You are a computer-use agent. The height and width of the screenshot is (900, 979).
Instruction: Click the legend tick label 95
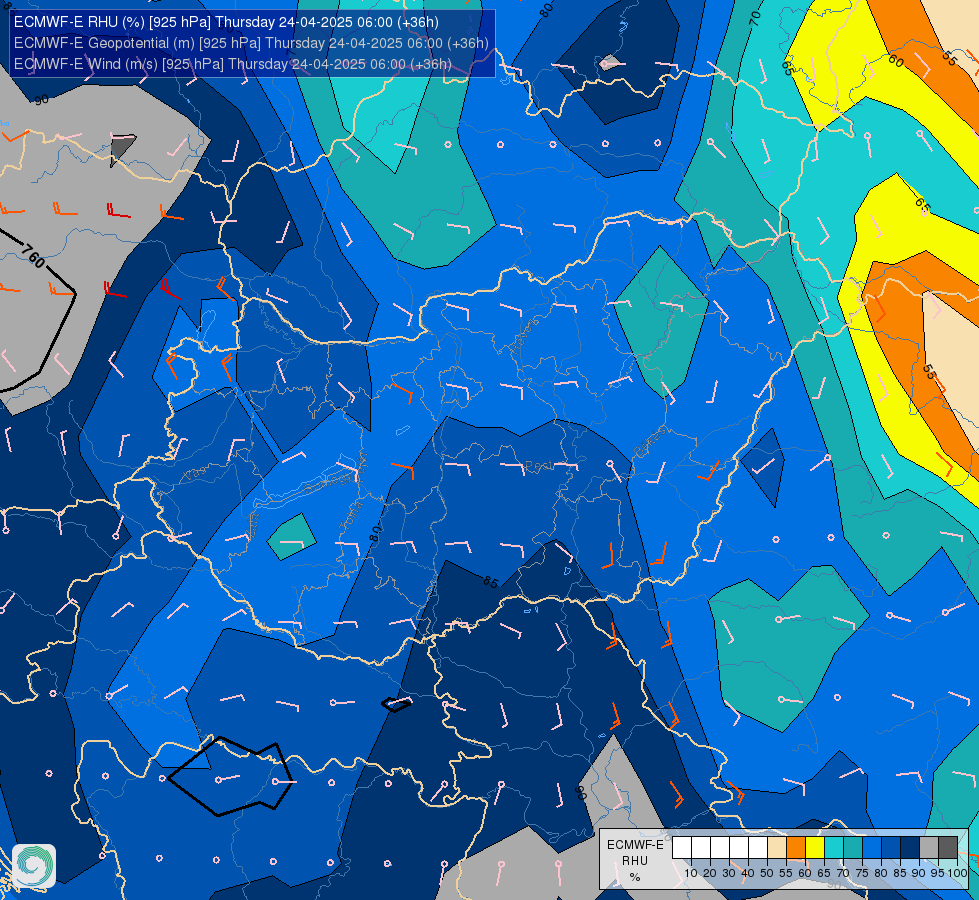click(938, 873)
